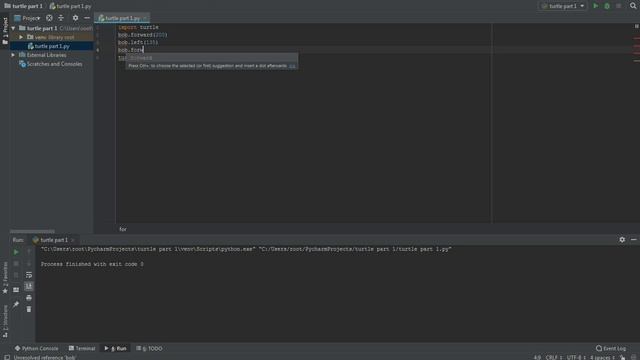Viewport: 640px width, 360px height.
Task: Click the import turtle code line
Action: click(x=138, y=27)
